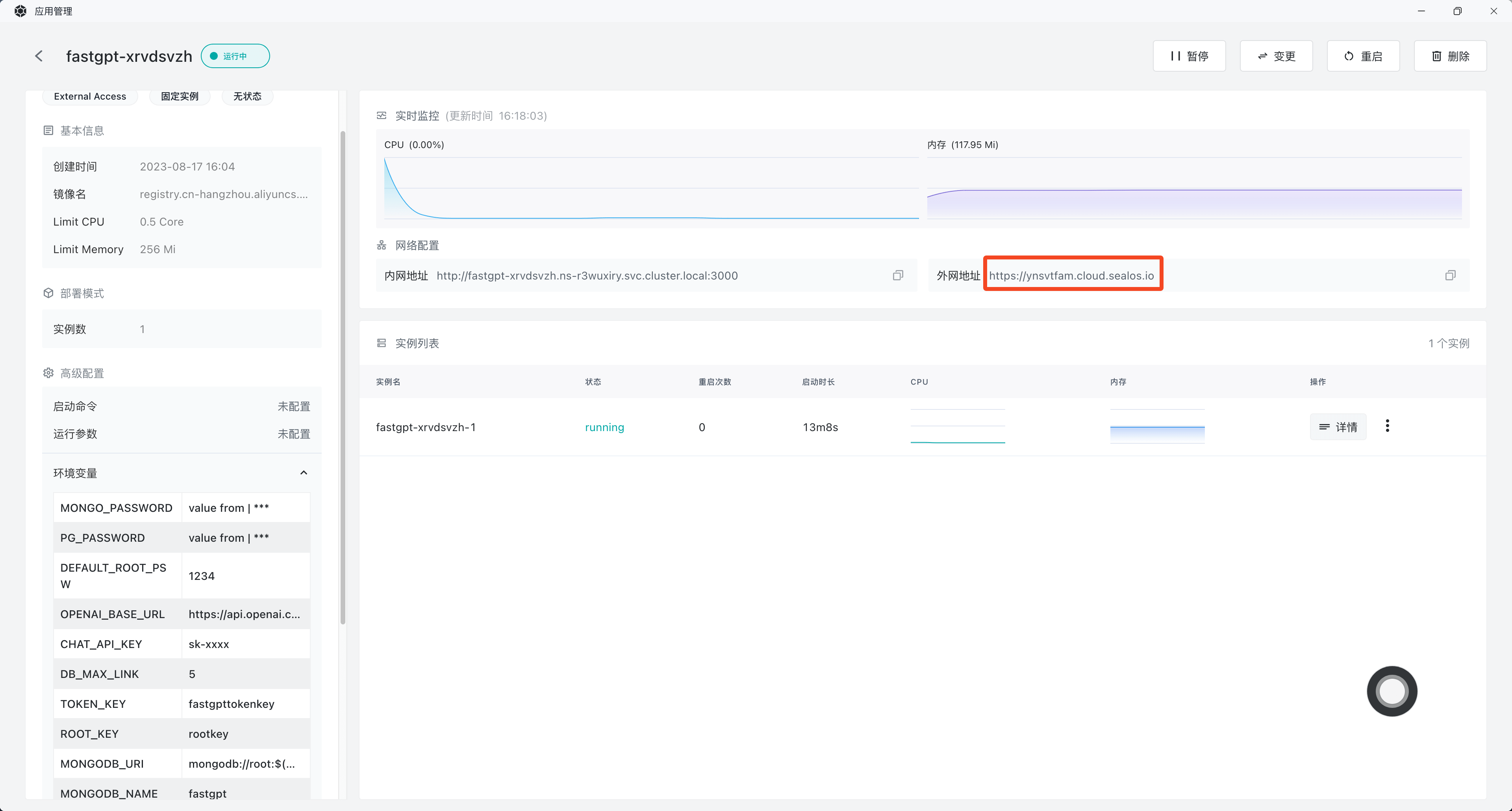Screen dimensions: 1512x811
Task: Click the 运行中 running status badge
Action: click(x=235, y=56)
